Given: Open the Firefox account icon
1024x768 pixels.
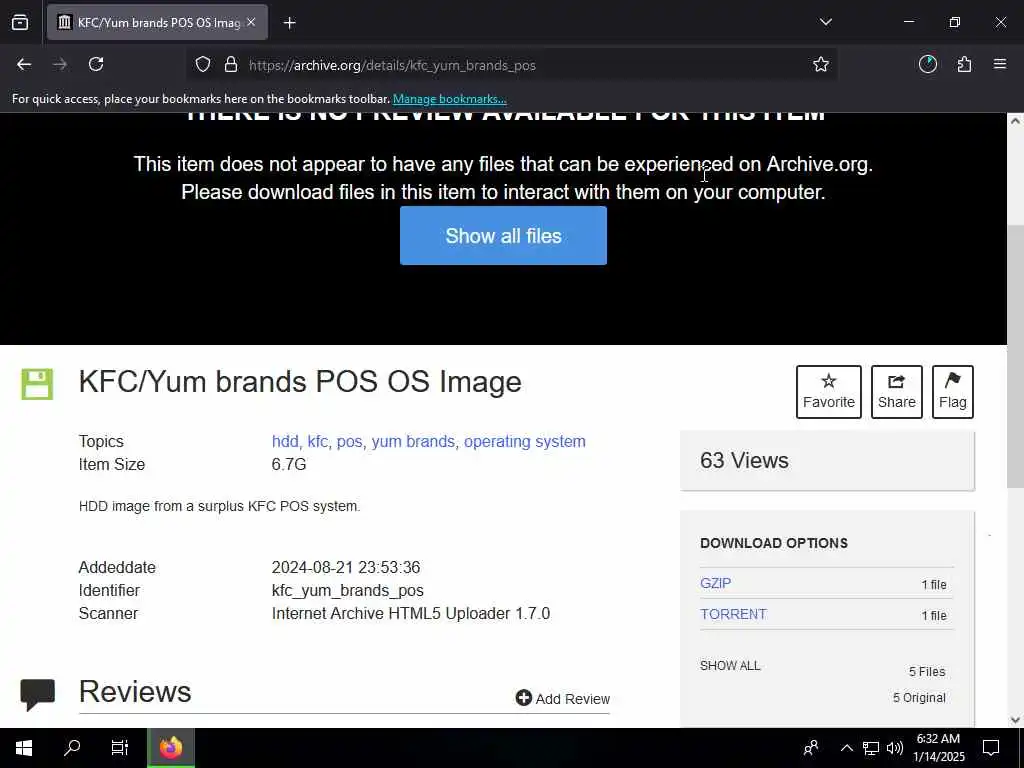Looking at the screenshot, I should point(928,65).
